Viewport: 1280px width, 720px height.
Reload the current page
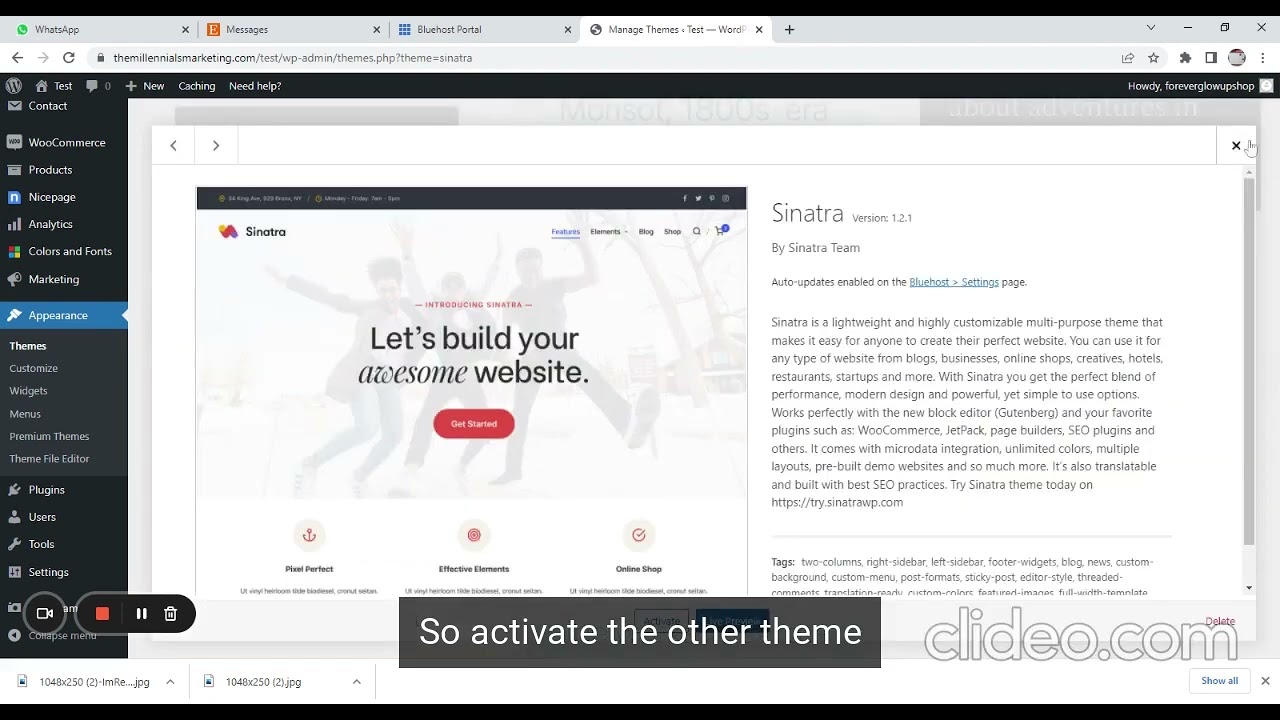coord(69,58)
